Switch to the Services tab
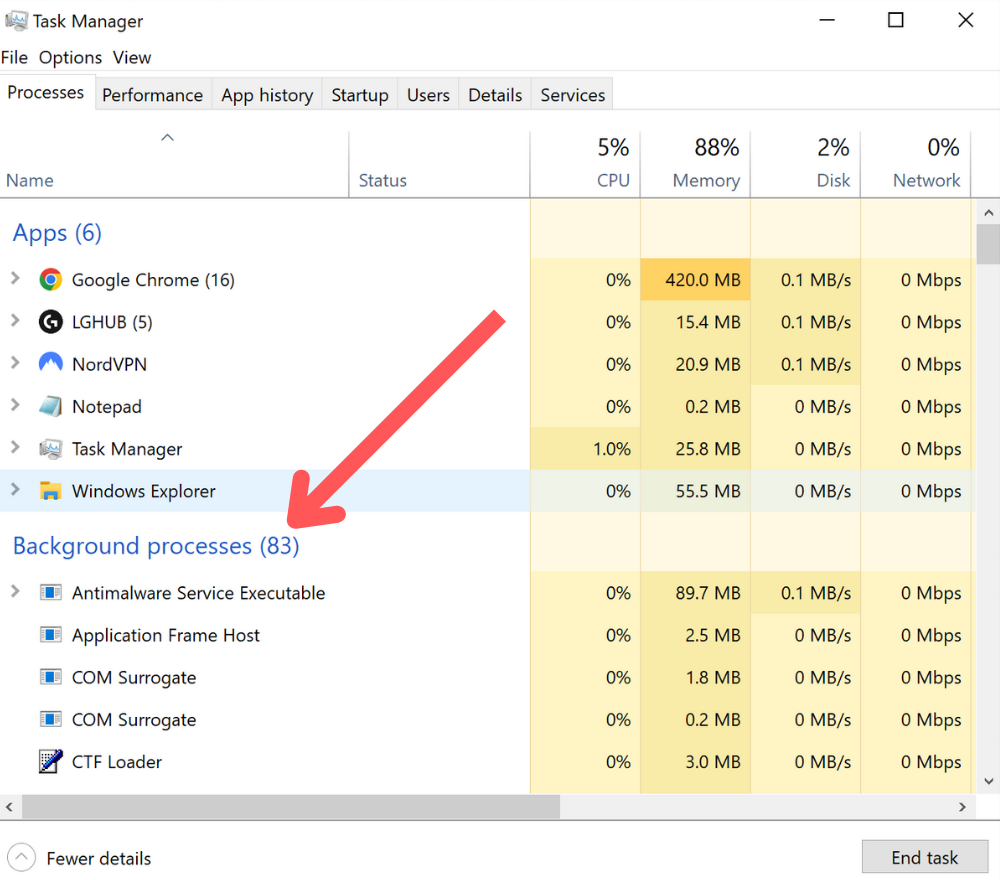1000x880 pixels. (x=573, y=95)
